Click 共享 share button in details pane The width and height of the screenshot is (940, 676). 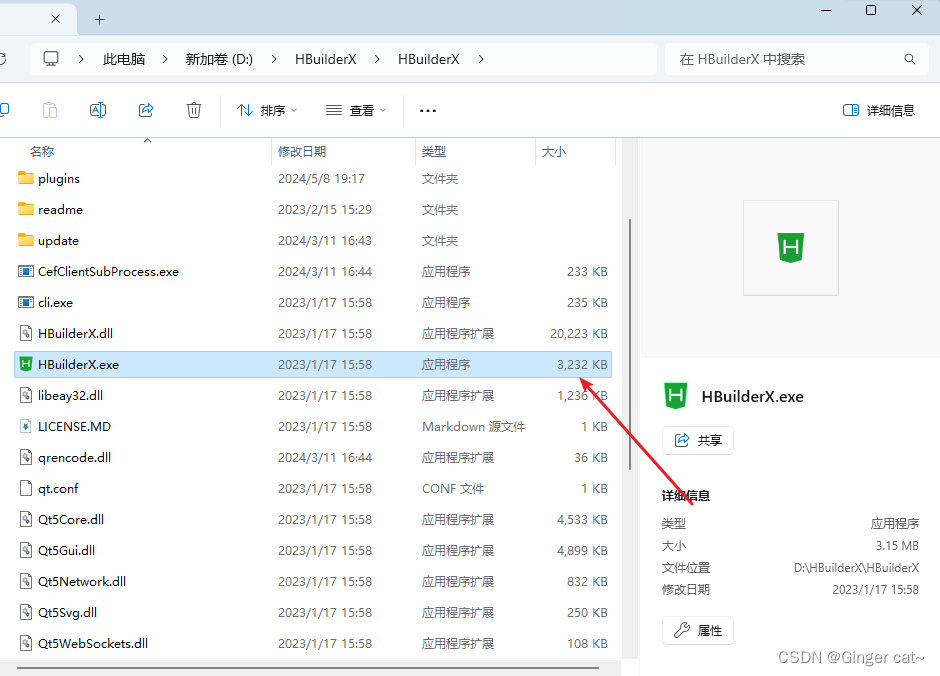point(698,440)
